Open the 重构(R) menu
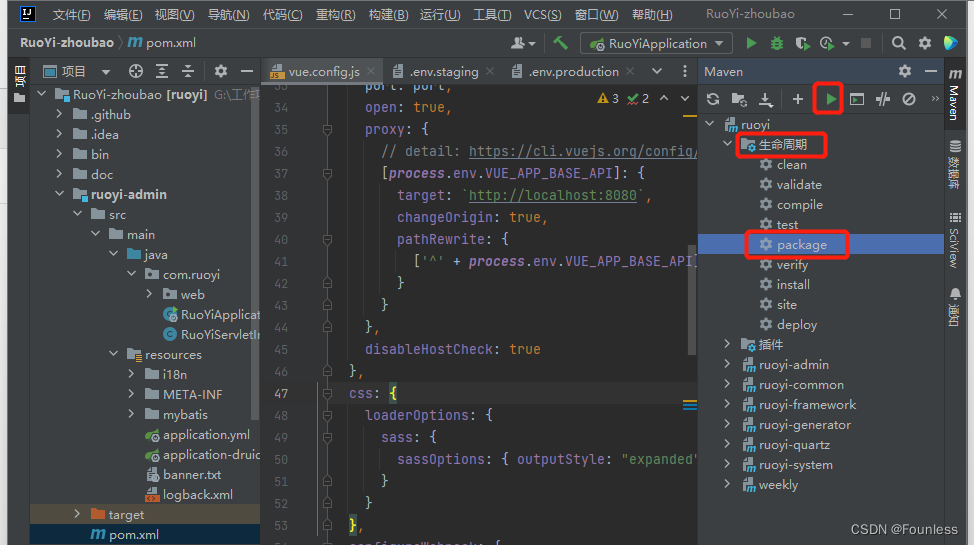The height and width of the screenshot is (545, 974). (335, 14)
